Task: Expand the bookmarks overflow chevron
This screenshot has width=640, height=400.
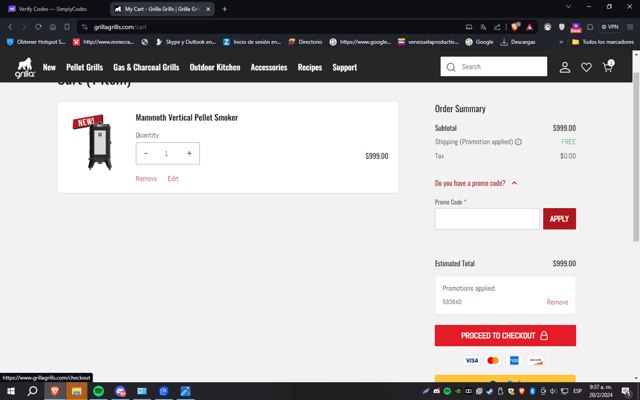Action: click(561, 42)
